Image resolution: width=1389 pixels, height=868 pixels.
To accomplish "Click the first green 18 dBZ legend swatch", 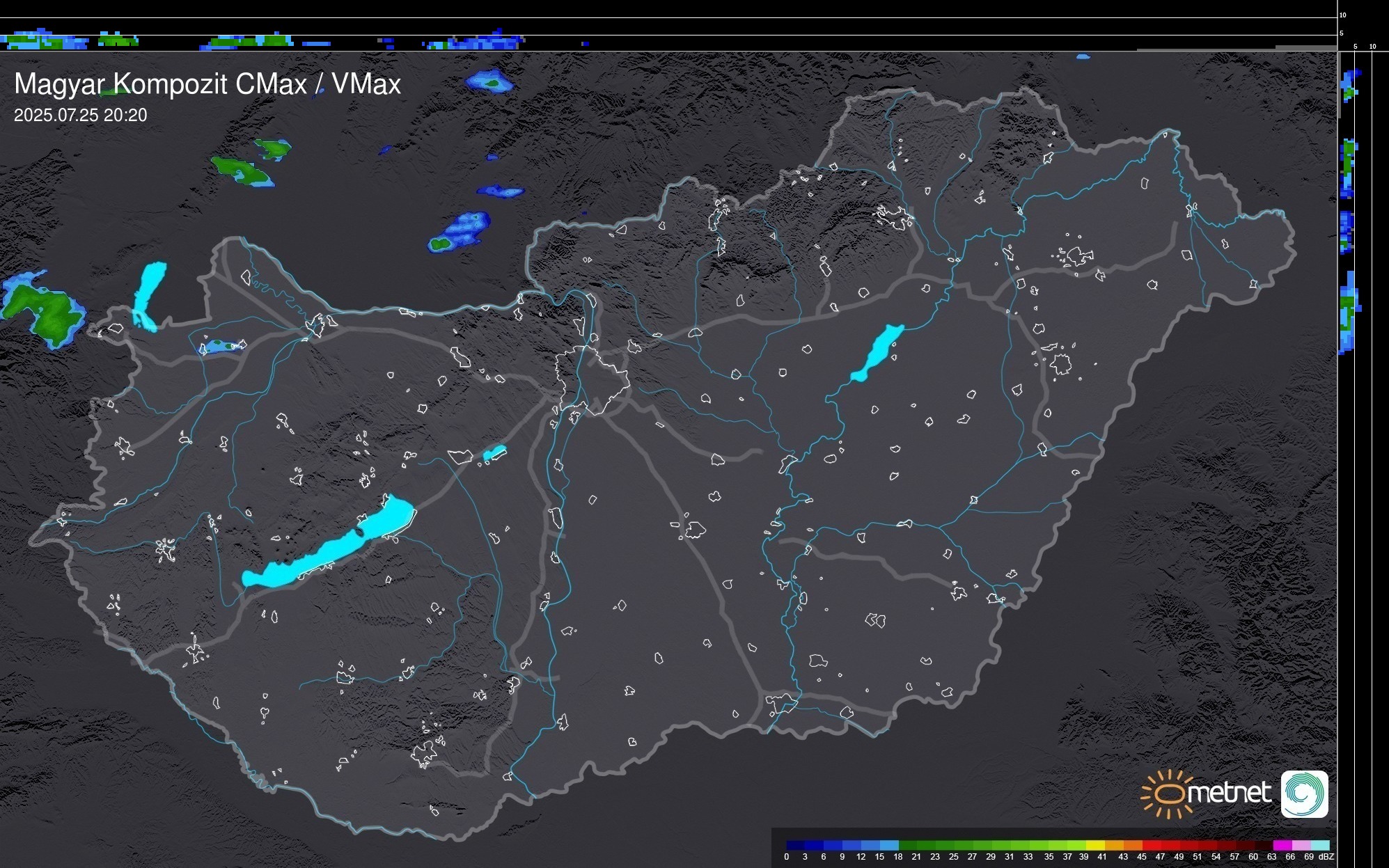I will tap(907, 845).
